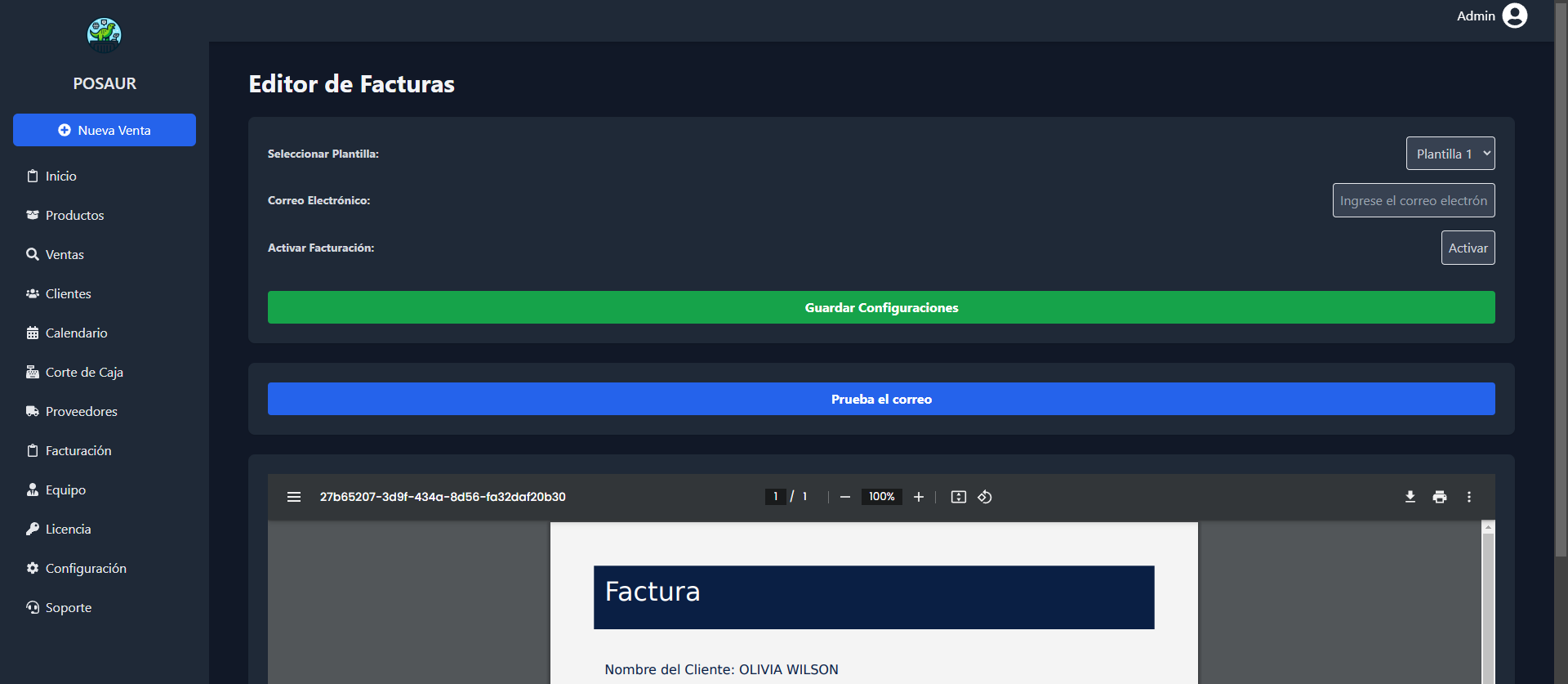Viewport: 1568px width, 684px height.
Task: Open the Calendario section
Action: (105, 333)
